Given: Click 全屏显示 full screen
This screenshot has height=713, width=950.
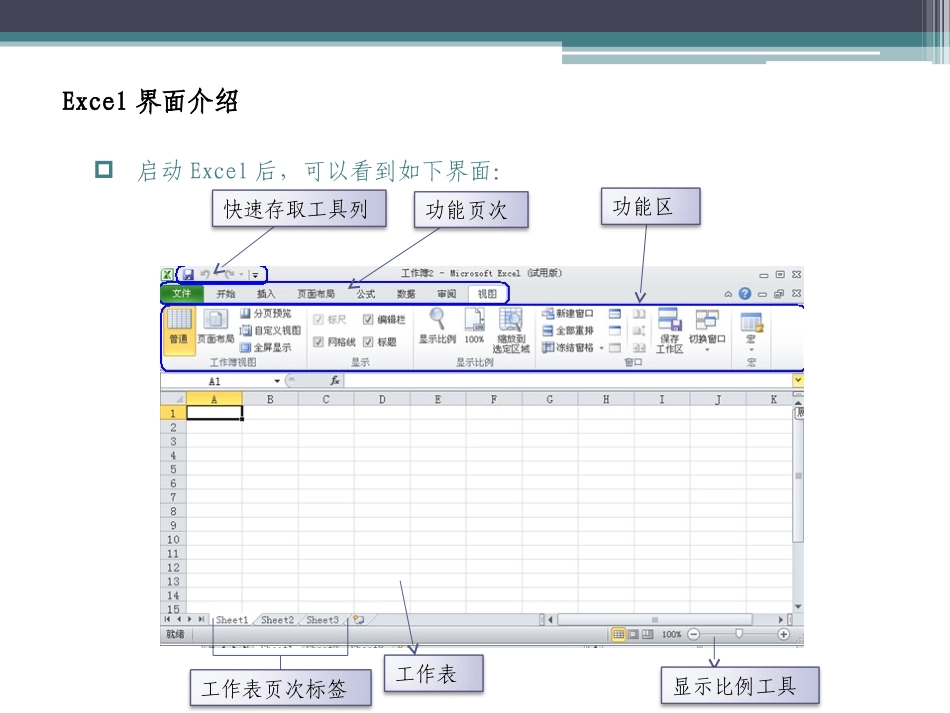Looking at the screenshot, I should [265, 347].
